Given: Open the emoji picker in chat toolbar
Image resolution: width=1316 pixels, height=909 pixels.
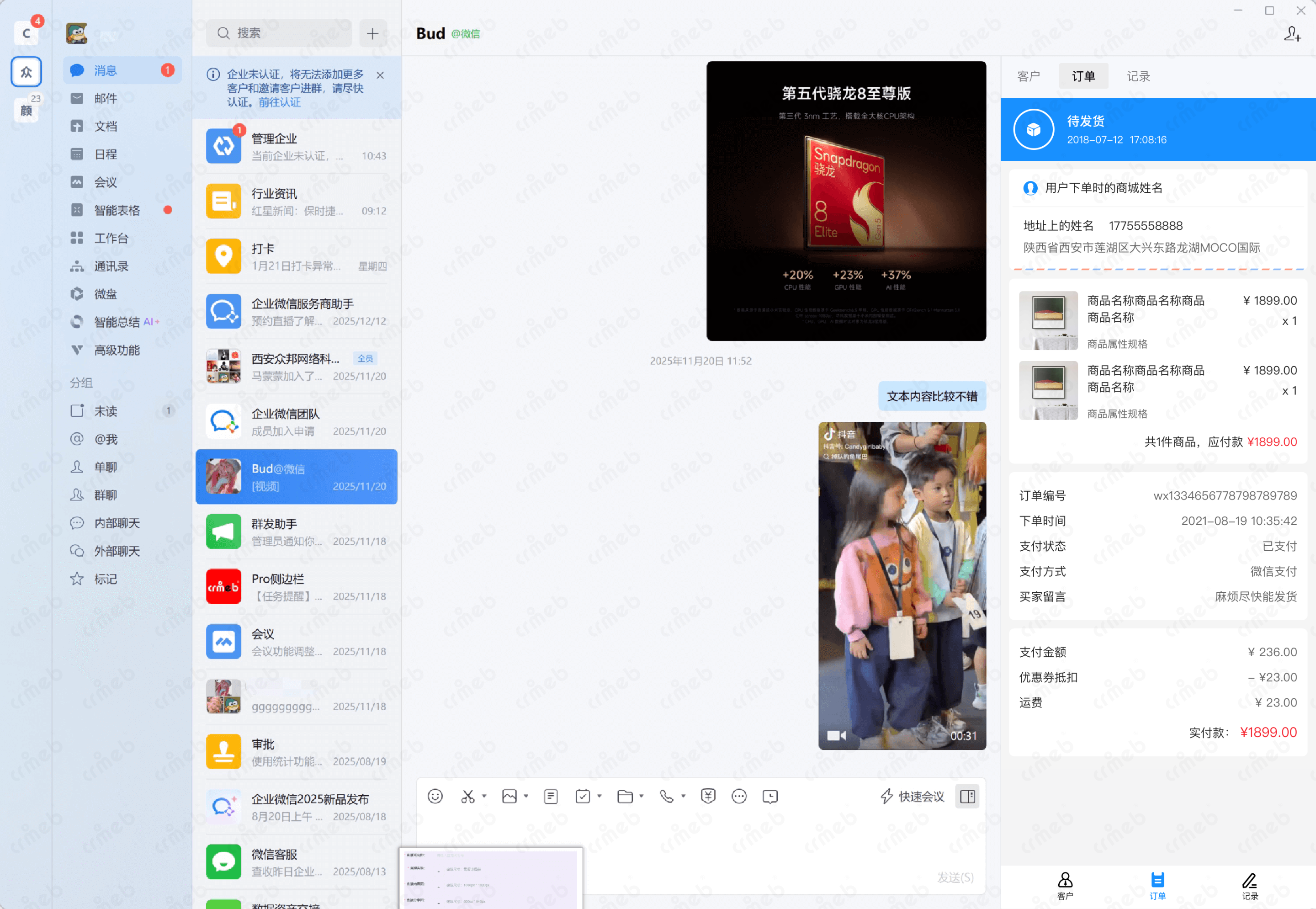Looking at the screenshot, I should tap(435, 796).
